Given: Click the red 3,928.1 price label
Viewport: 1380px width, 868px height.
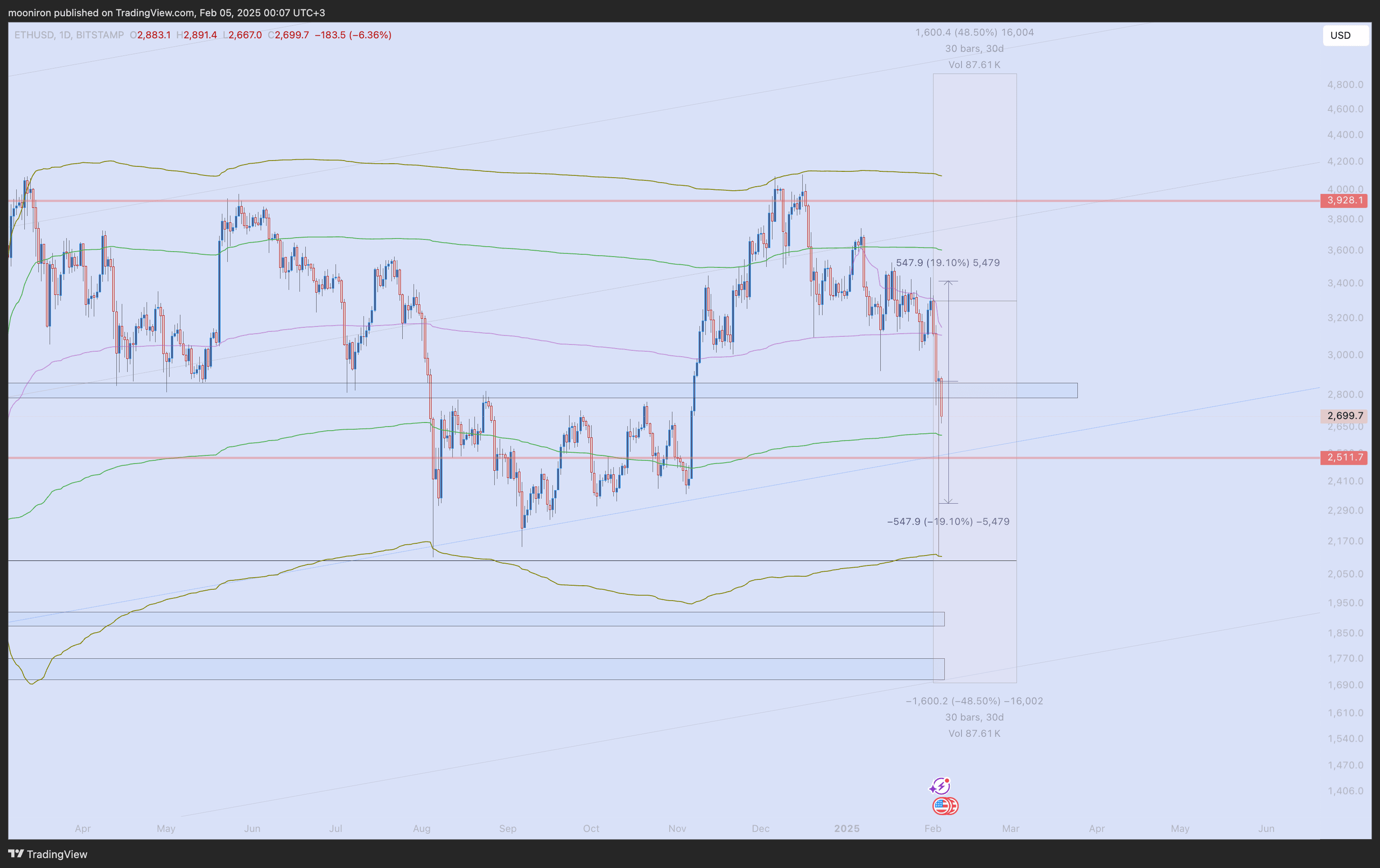Looking at the screenshot, I should [x=1343, y=201].
